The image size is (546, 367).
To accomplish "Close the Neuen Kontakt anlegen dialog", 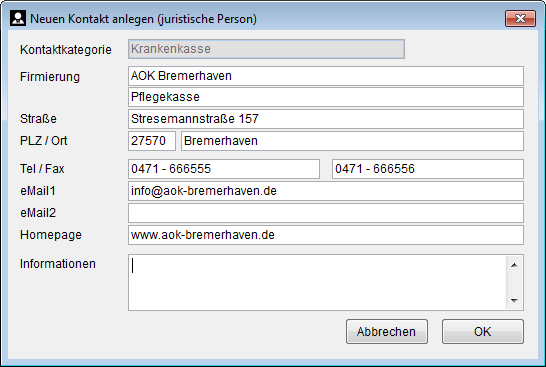I will [520, 18].
